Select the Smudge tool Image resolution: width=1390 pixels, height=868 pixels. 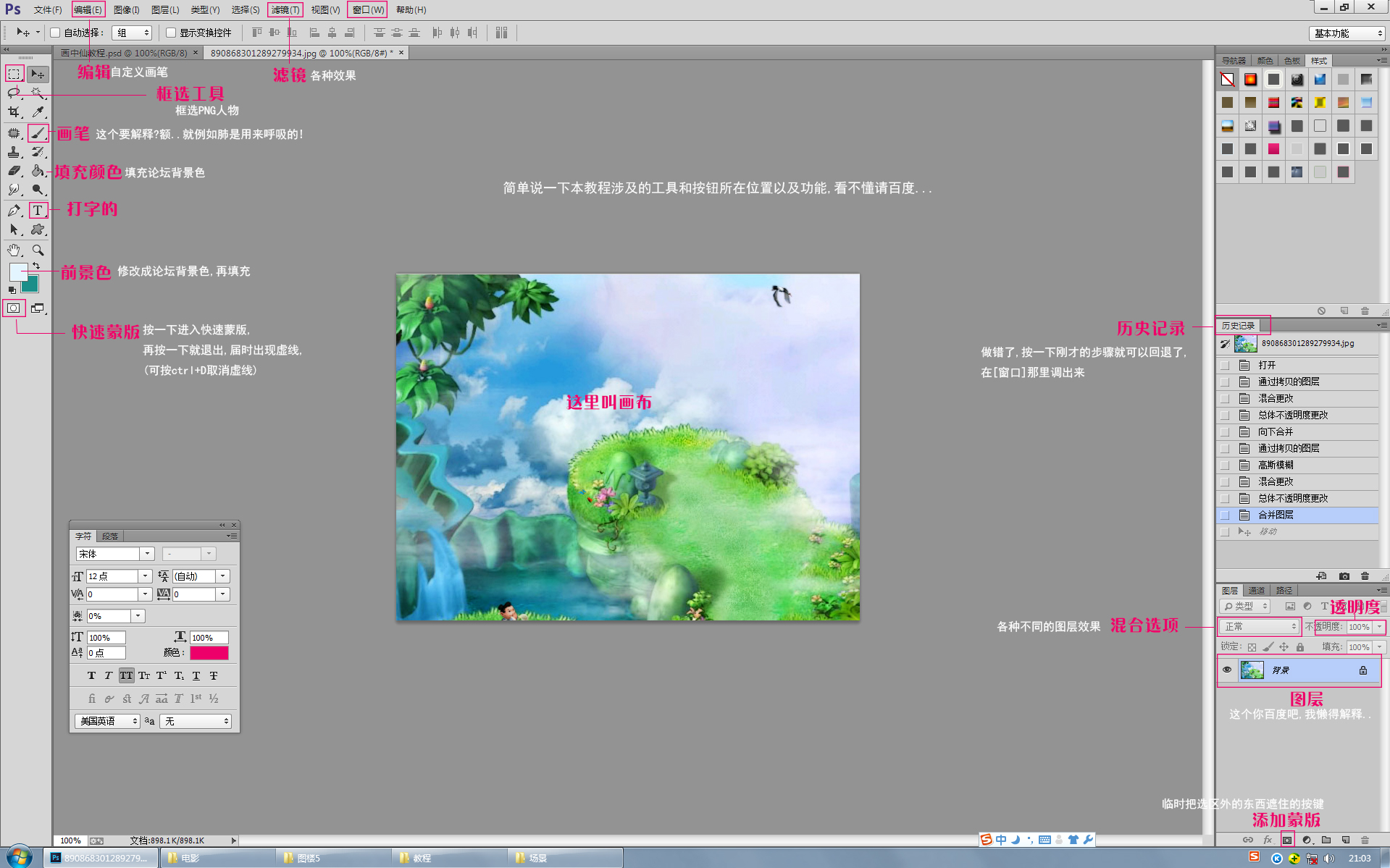click(x=14, y=190)
